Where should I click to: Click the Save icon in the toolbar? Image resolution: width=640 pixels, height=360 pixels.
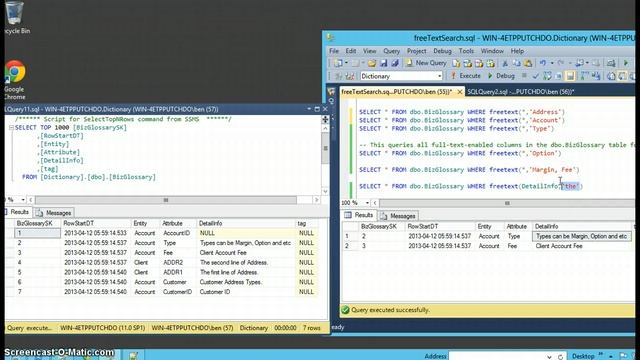click(x=383, y=63)
